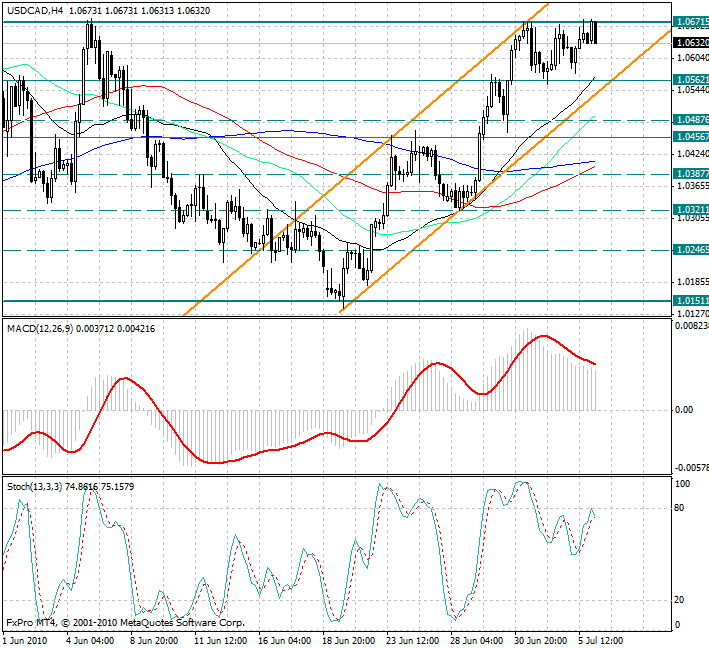
Task: Click the MACD scale top value 0.00823
Action: pyautogui.click(x=691, y=325)
